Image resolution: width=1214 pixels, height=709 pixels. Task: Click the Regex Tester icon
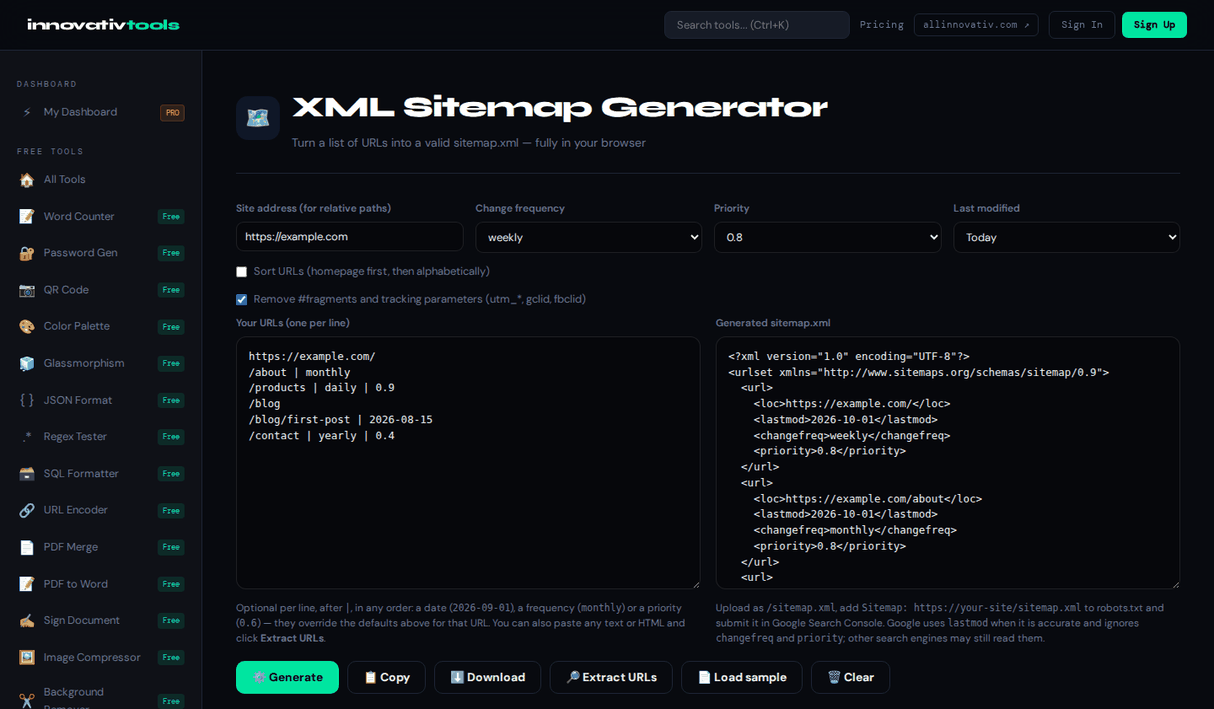click(27, 437)
